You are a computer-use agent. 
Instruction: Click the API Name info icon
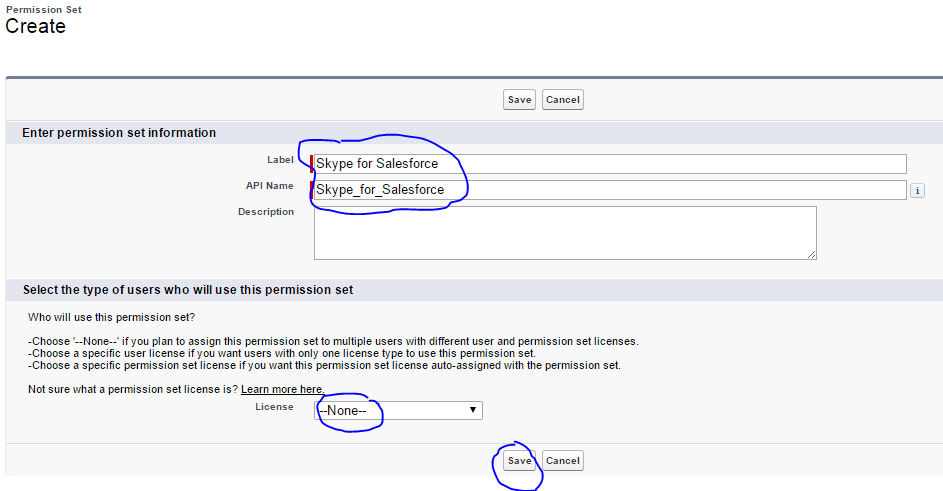pos(917,191)
